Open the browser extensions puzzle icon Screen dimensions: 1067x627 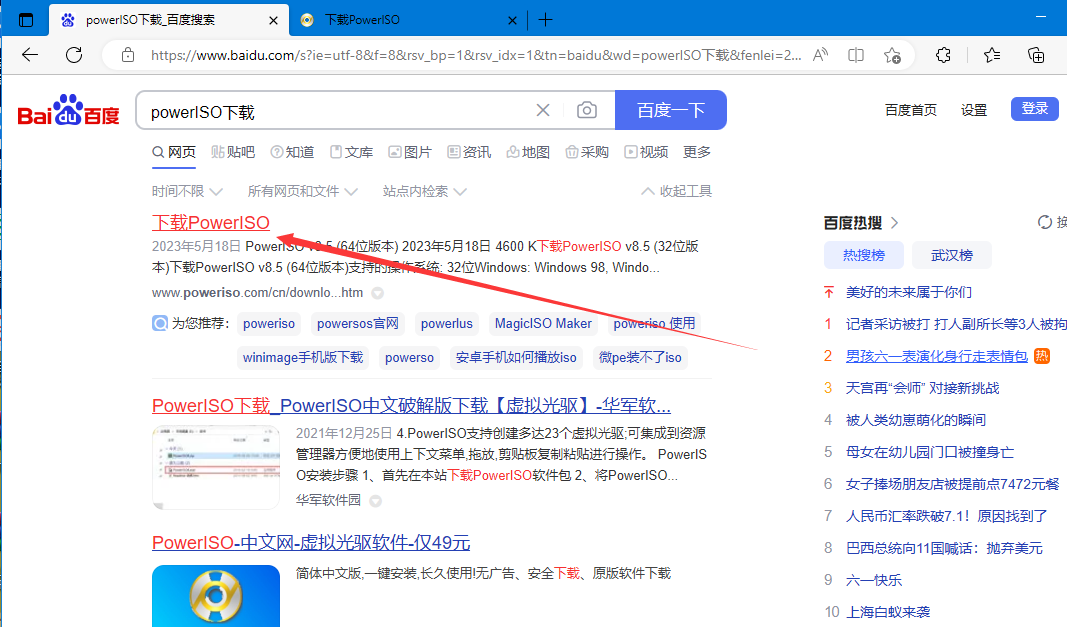[943, 55]
